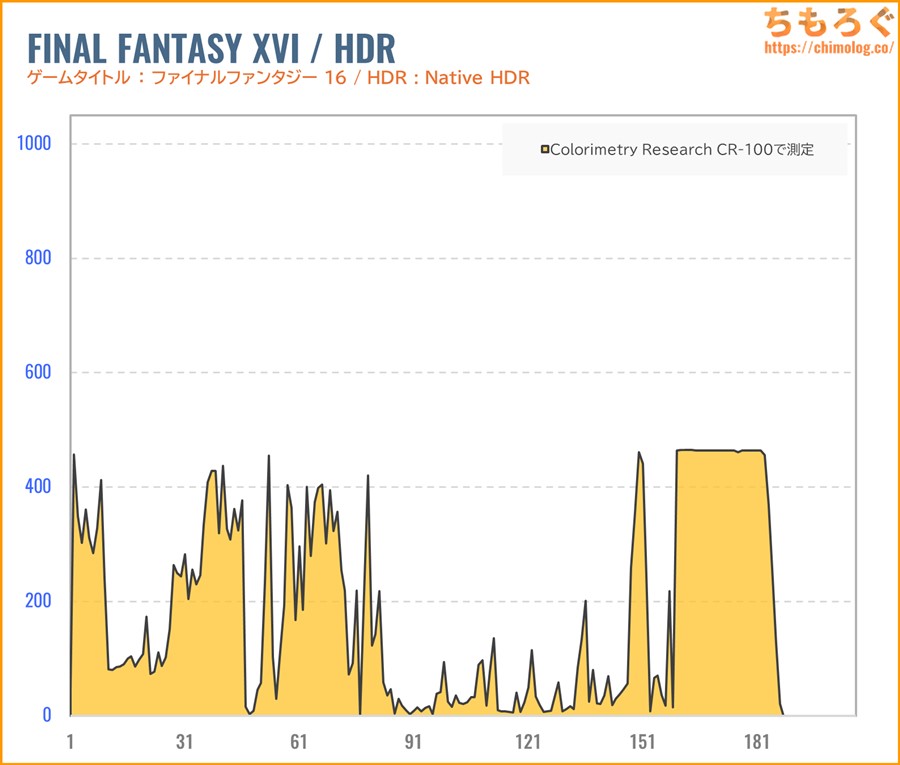
Task: Select x-axis tick label 61
Action: (x=299, y=742)
